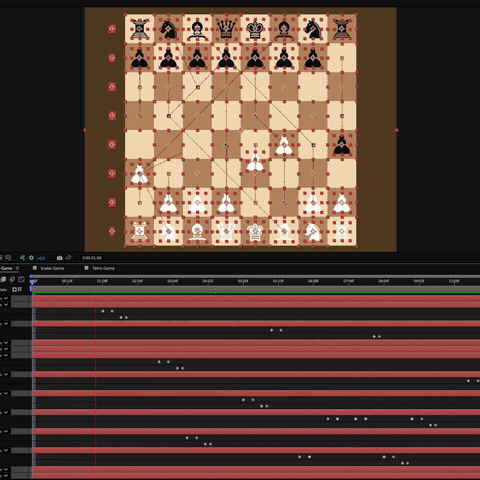
Task: Open the show channel RGB color icon
Action: pyautogui.click(x=22, y=258)
